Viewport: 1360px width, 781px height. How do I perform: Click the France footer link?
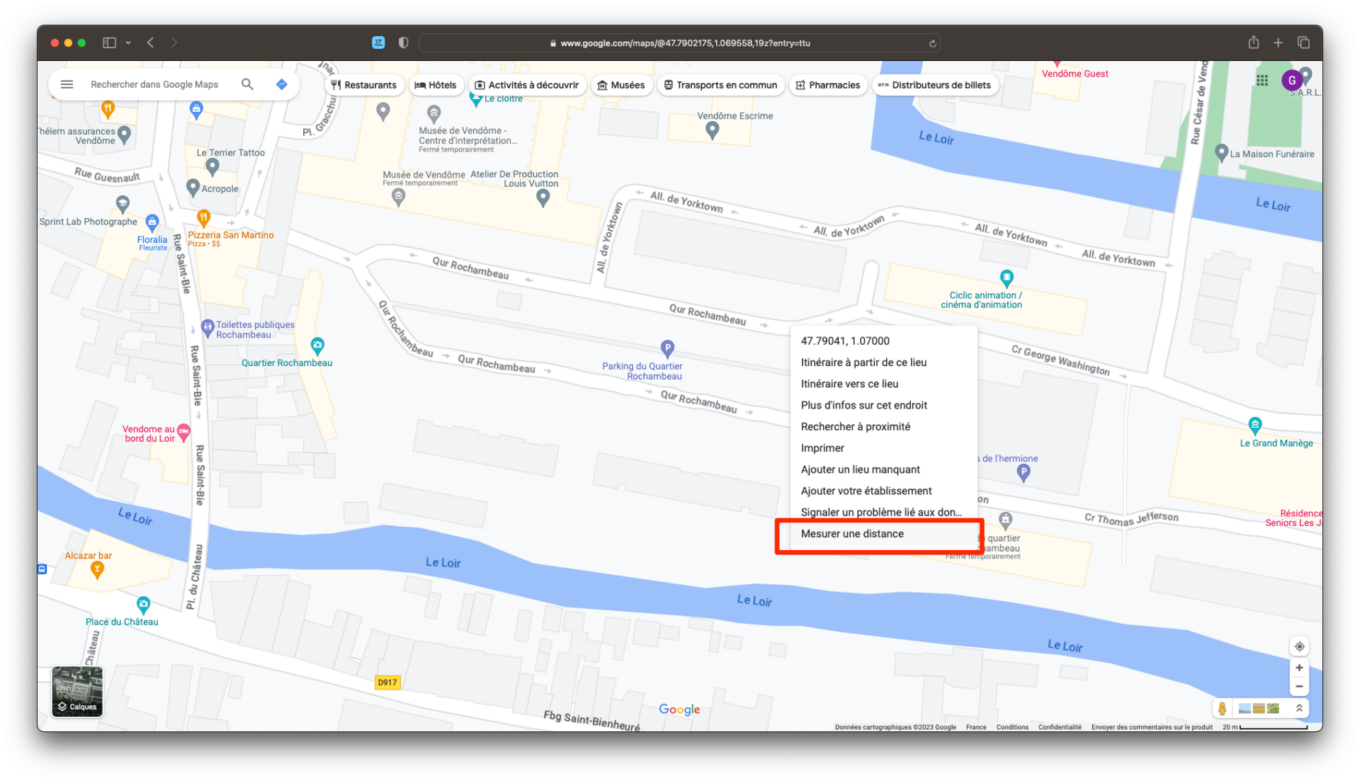(x=976, y=727)
